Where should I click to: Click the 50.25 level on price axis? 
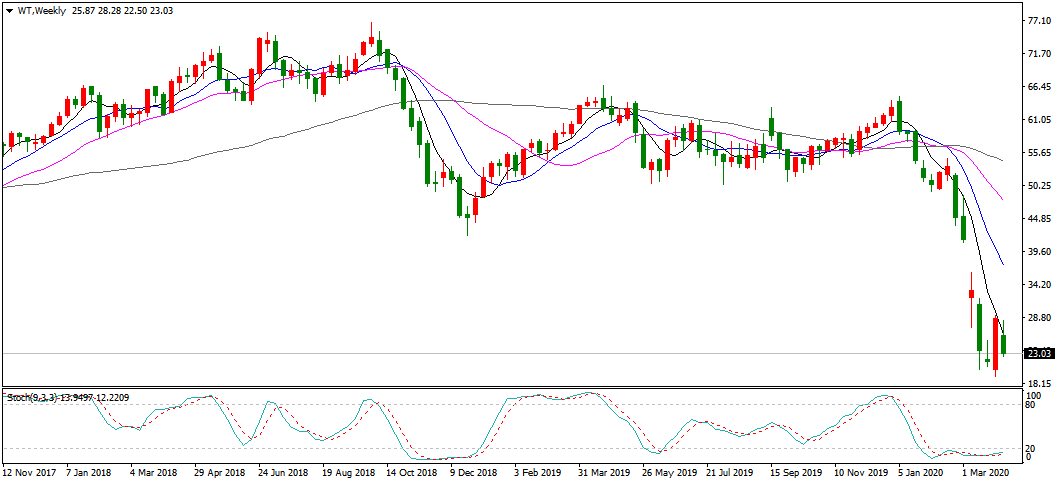click(x=1039, y=185)
